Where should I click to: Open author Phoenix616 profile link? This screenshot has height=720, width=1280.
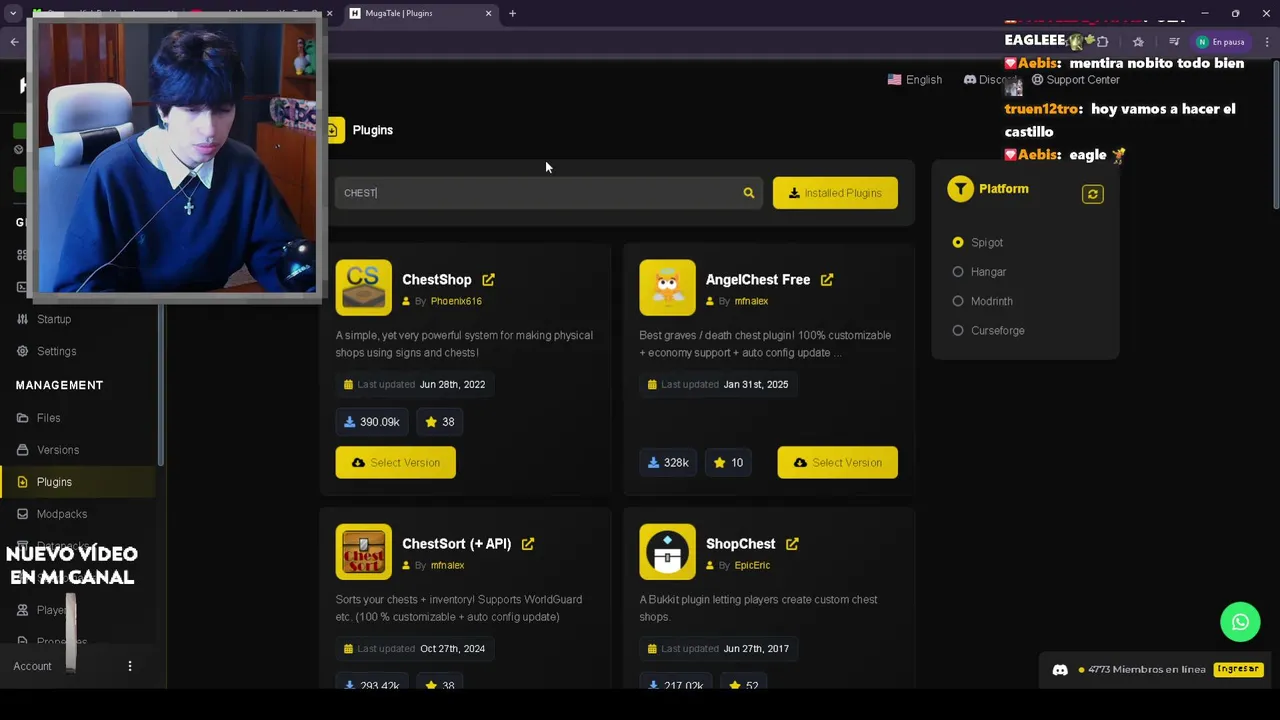[x=456, y=301]
